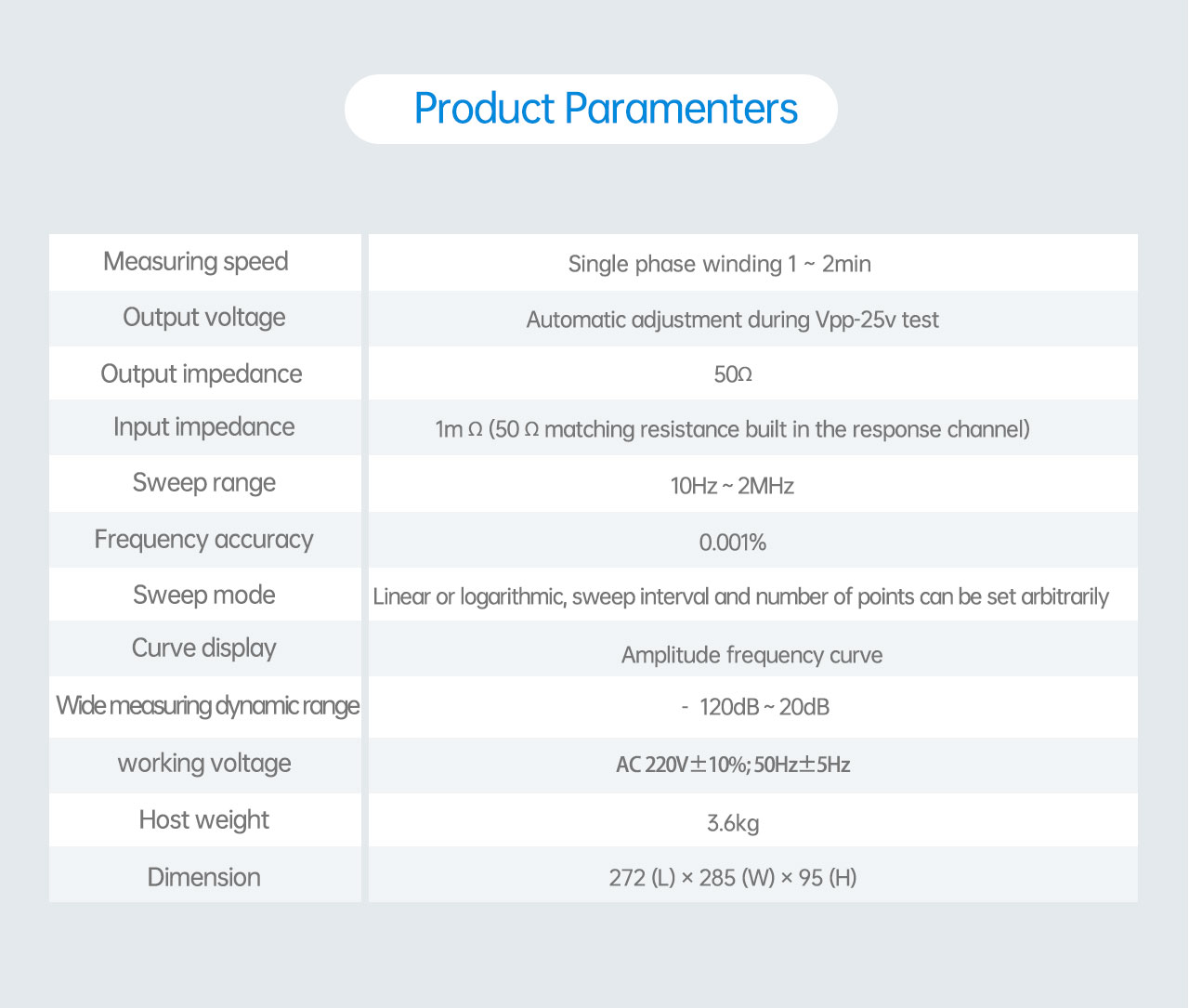Screen dimensions: 1189x1008
Task: Click the AC 220V±10%; 50Hz±5Hz value
Action: click(733, 765)
